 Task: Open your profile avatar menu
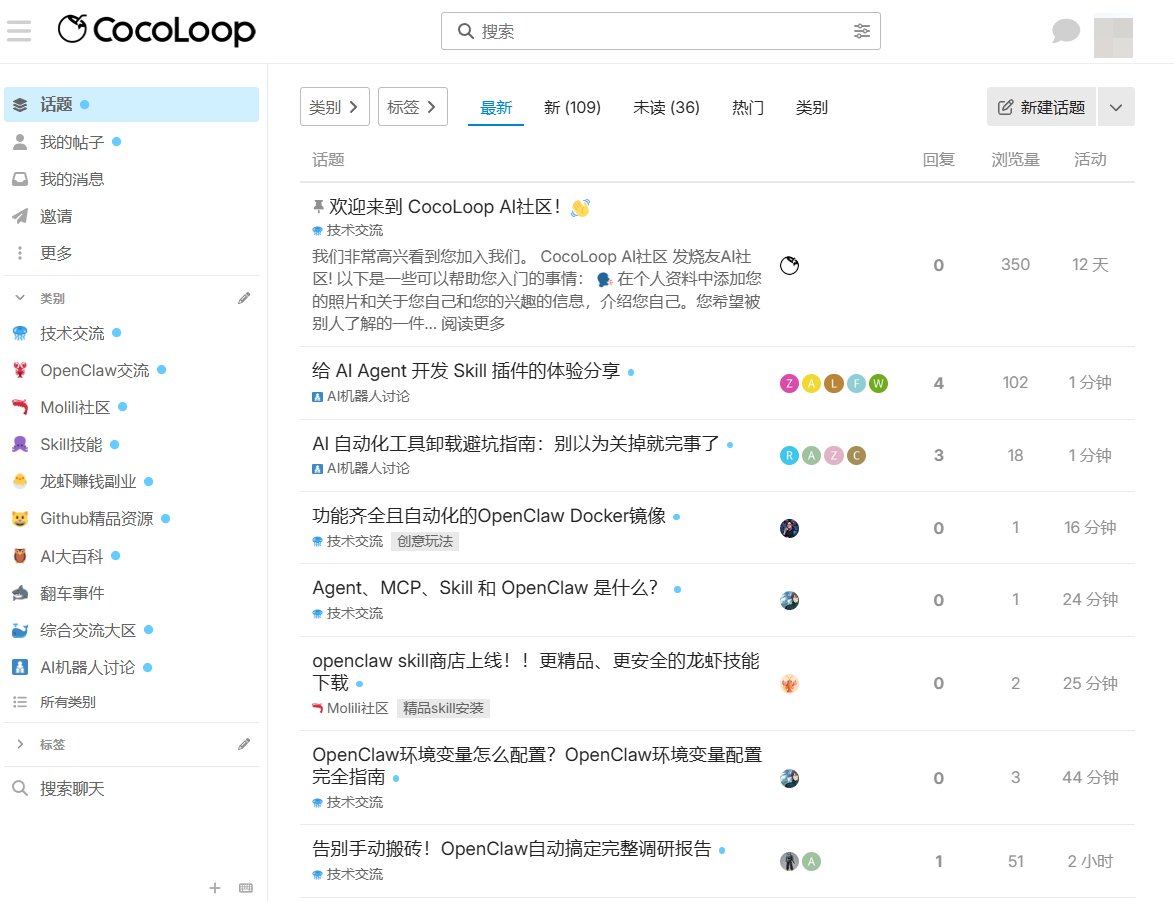click(x=1113, y=35)
